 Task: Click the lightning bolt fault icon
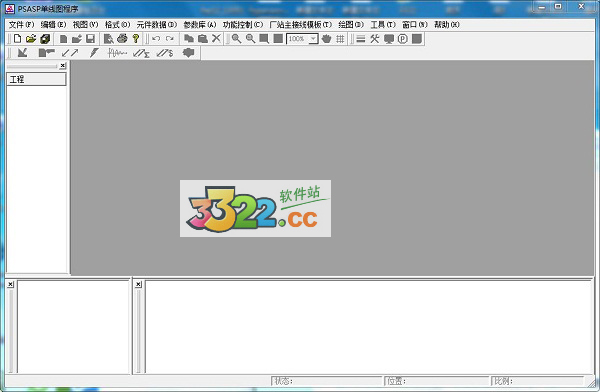tap(94, 52)
